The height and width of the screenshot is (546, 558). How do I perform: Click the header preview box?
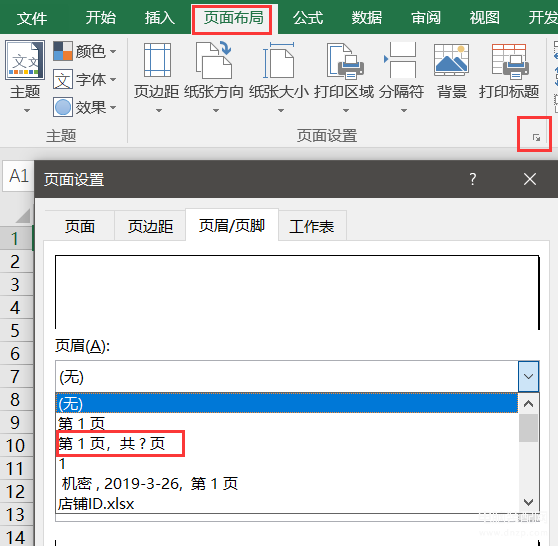click(297, 292)
